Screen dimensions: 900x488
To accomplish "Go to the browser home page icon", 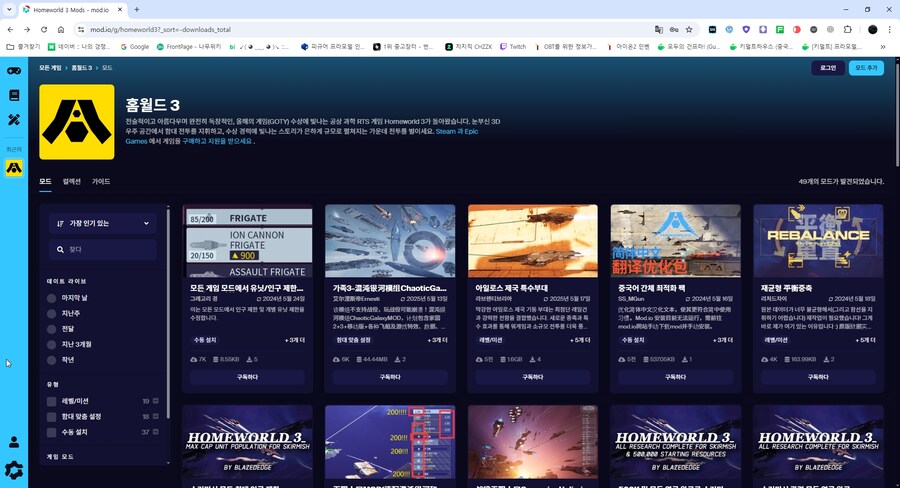I will pyautogui.click(x=60, y=29).
